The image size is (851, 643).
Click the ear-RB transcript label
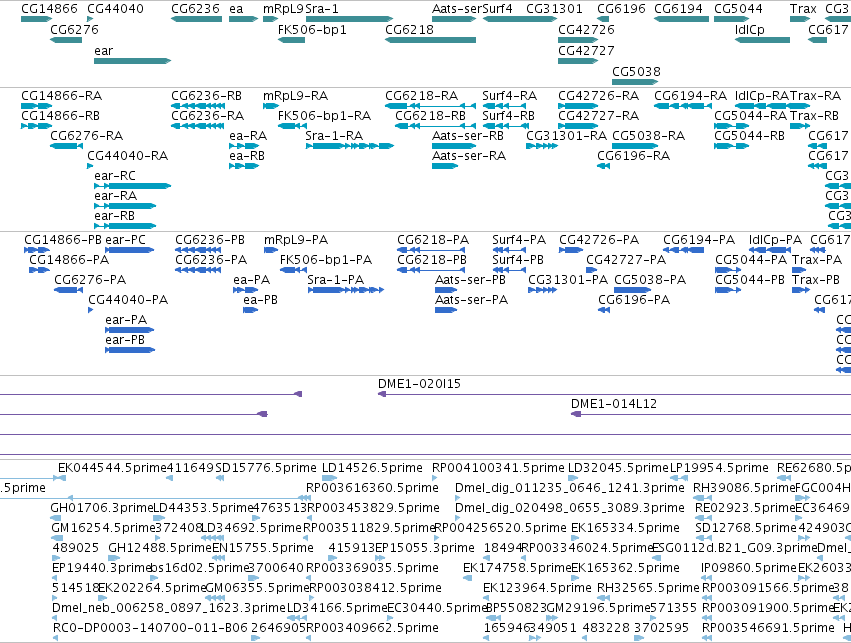[x=114, y=215]
